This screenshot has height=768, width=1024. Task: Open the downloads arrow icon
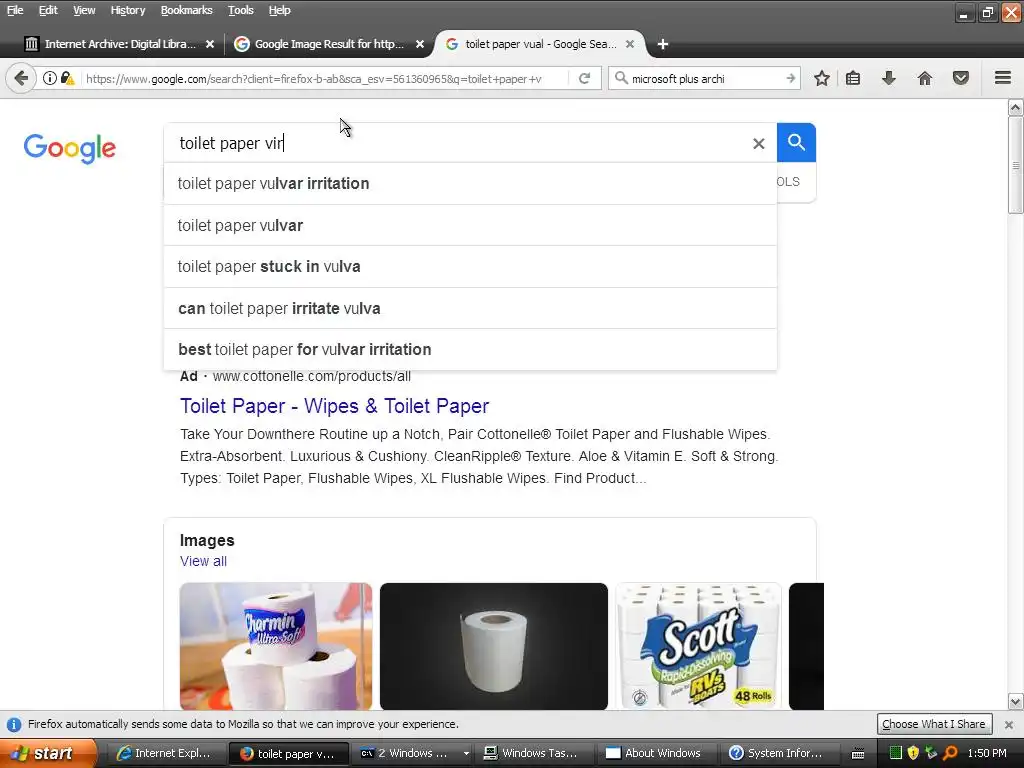[888, 78]
